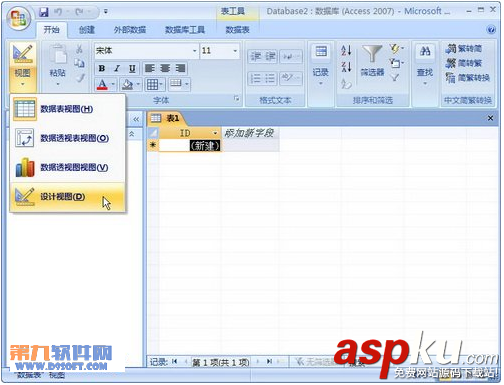Viewport: 504px width, 385px height.
Task: Toggle the applied filter icon
Action: (395, 78)
